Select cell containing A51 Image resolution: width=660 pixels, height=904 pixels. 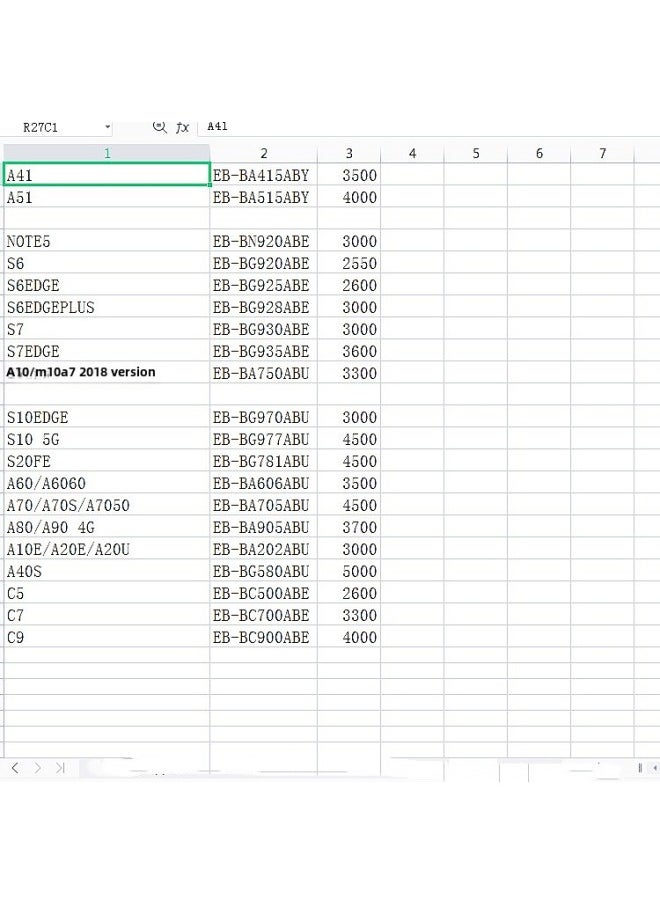[x=107, y=197]
